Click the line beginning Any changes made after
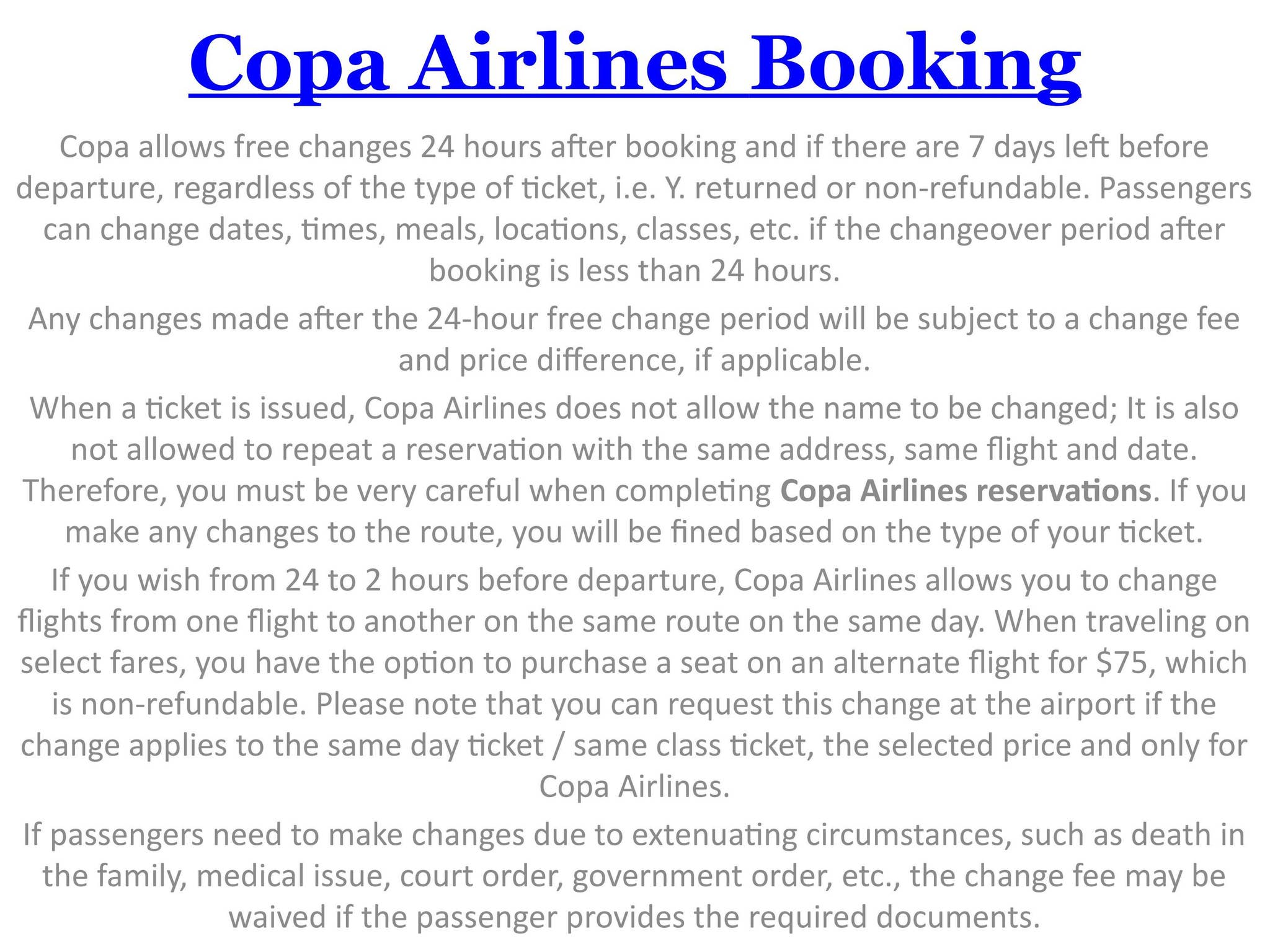Viewport: 1270px width, 952px height. (634, 319)
